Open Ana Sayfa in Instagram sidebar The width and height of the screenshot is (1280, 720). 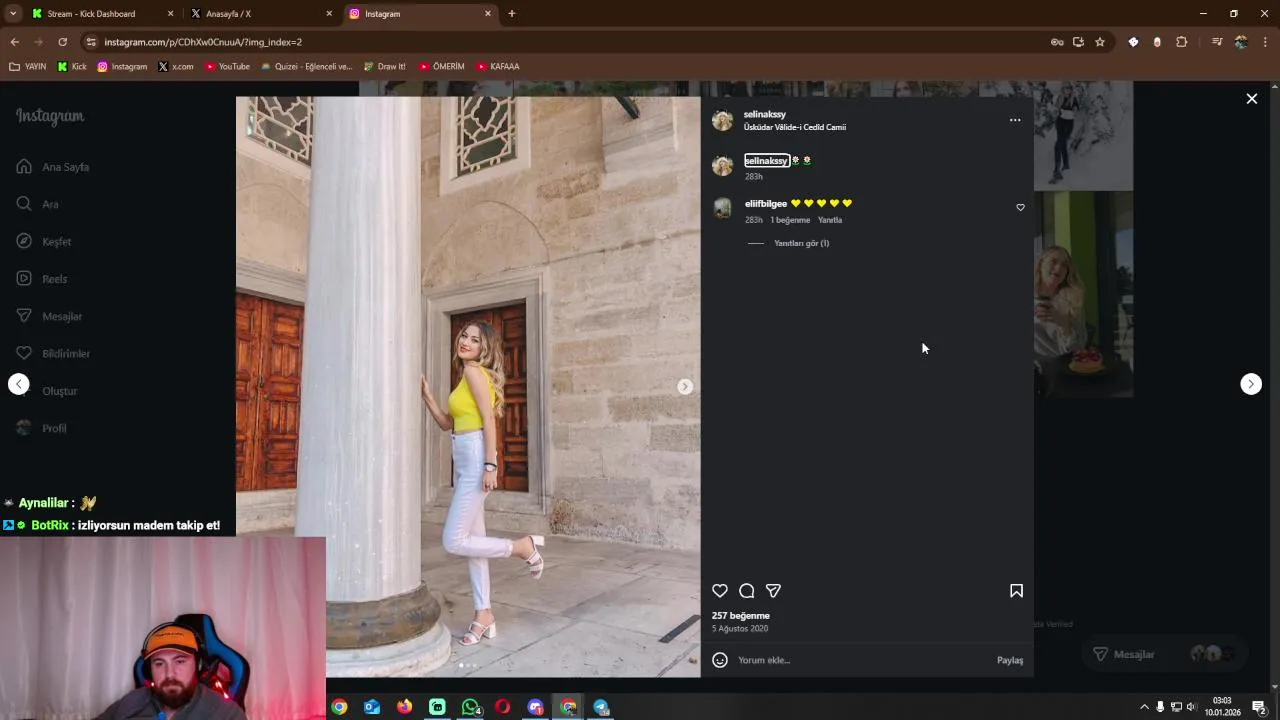click(53, 167)
